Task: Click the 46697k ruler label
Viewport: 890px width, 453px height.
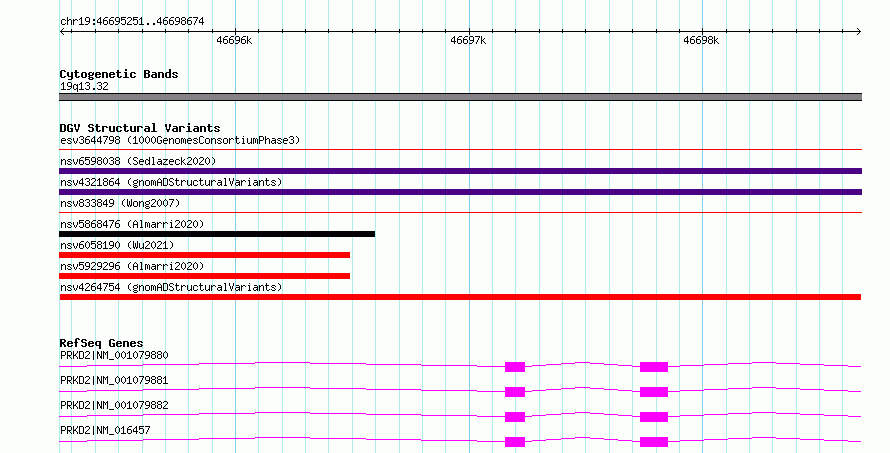Action: 468,40
